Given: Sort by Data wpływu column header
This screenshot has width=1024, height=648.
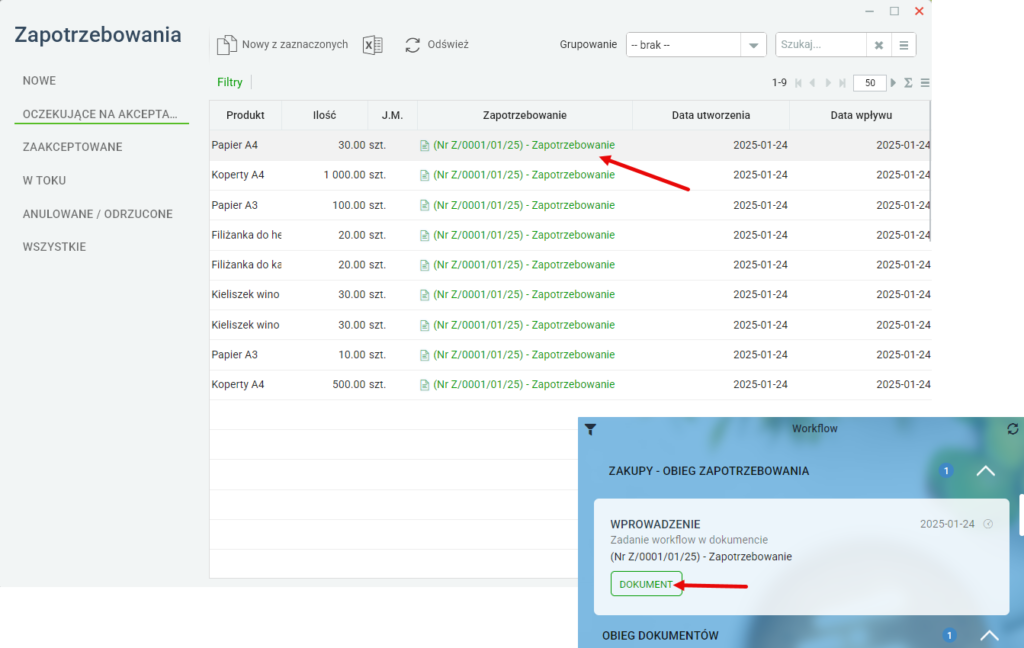Looking at the screenshot, I should click(861, 115).
